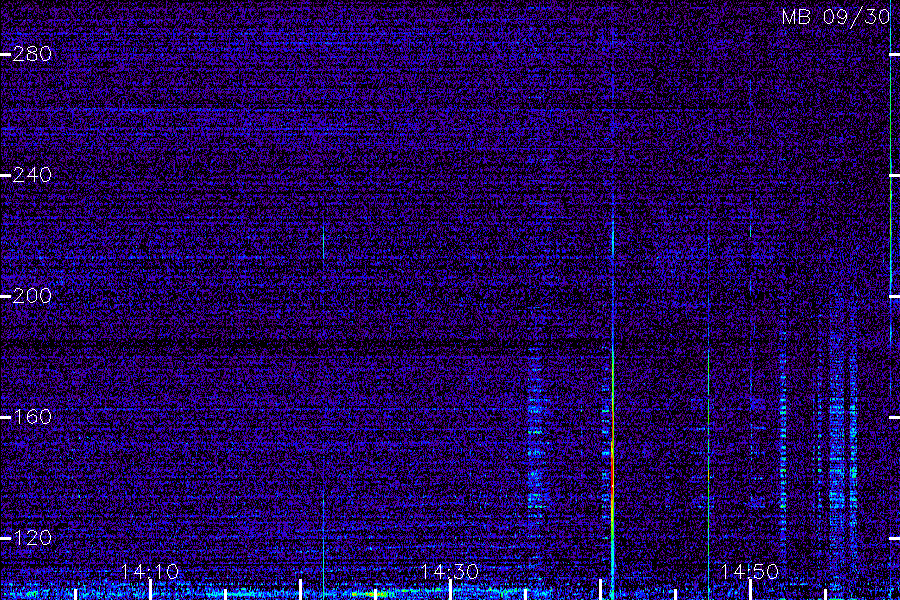Click the time tick mark below 14:30
Image resolution: width=900 pixels, height=600 pixels.
pos(451,590)
